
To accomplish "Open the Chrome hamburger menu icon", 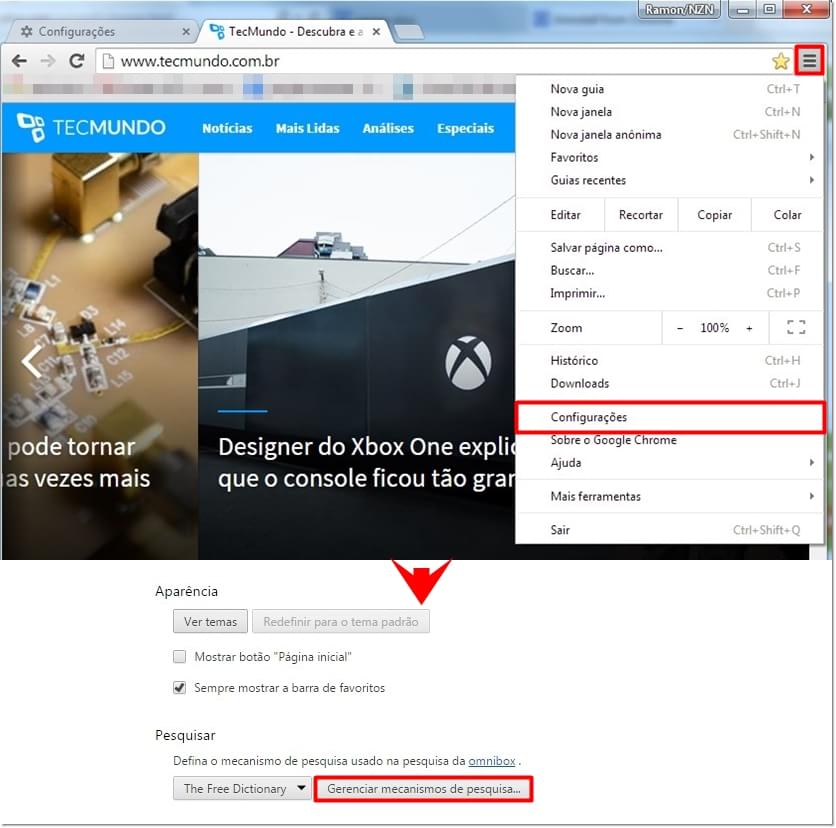I will coord(809,61).
